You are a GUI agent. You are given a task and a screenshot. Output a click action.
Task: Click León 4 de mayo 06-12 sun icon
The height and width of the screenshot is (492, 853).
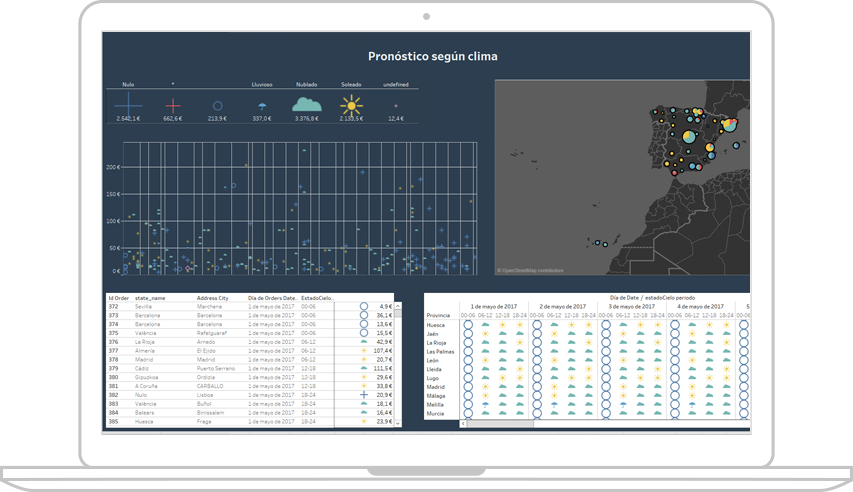(x=693, y=360)
